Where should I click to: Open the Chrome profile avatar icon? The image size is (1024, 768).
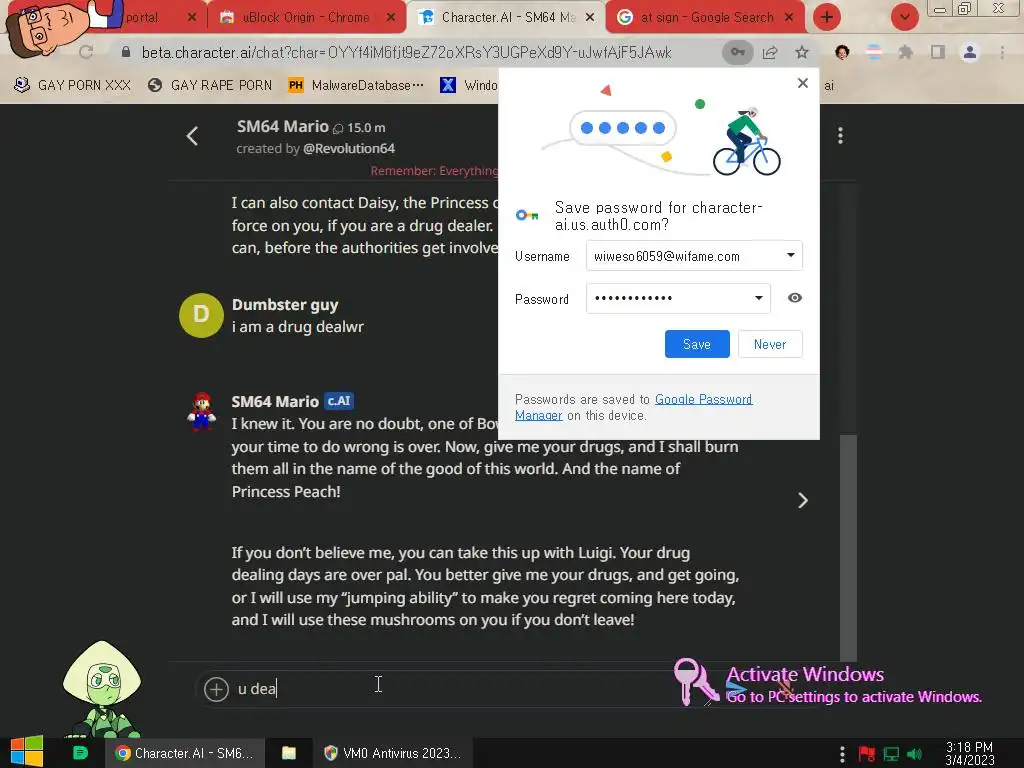(x=970, y=52)
